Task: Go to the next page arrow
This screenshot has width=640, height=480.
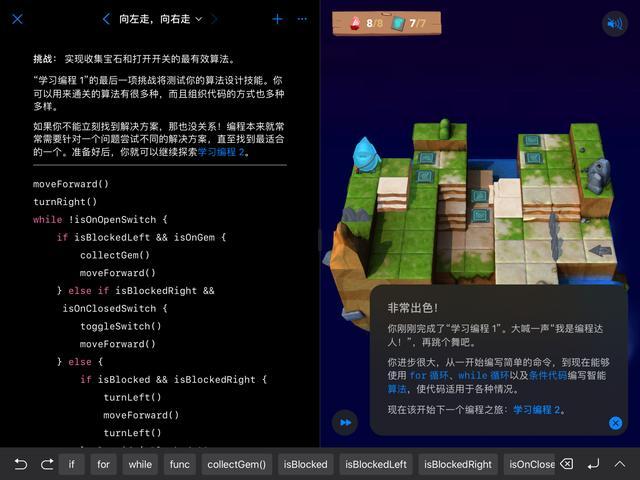Action: pyautogui.click(x=215, y=19)
